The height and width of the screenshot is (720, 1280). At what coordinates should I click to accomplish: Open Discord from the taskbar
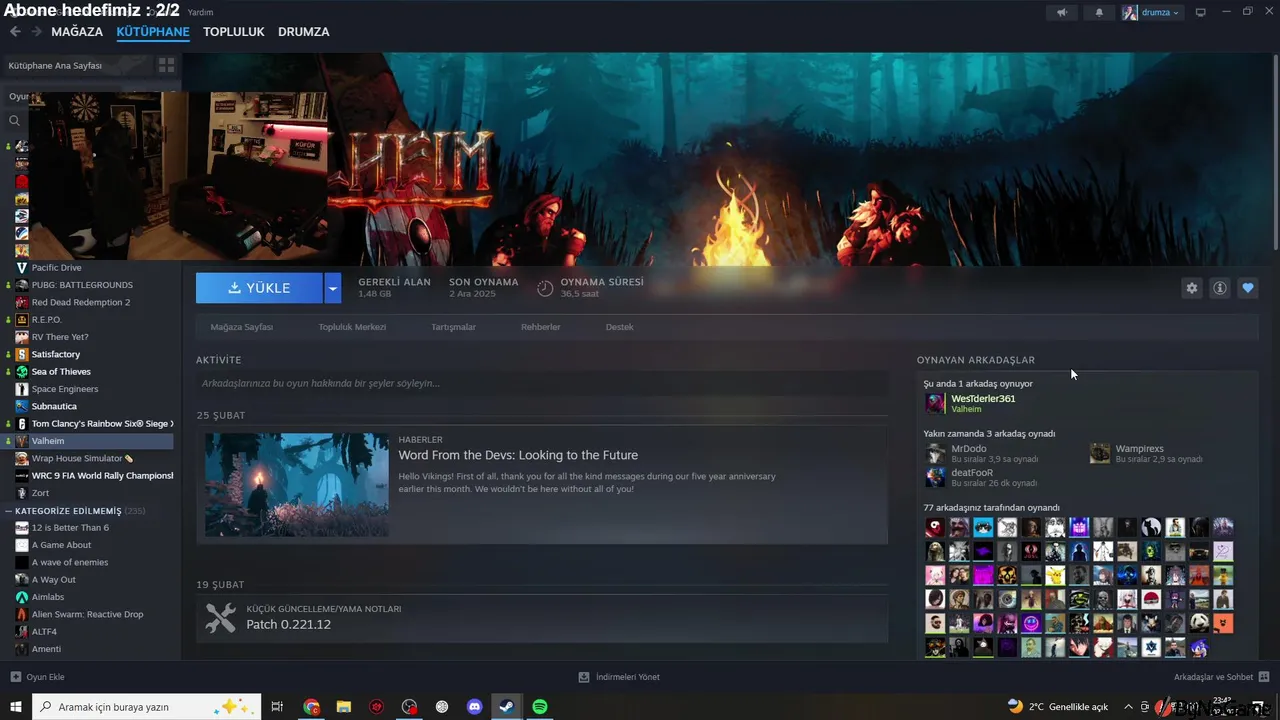475,707
